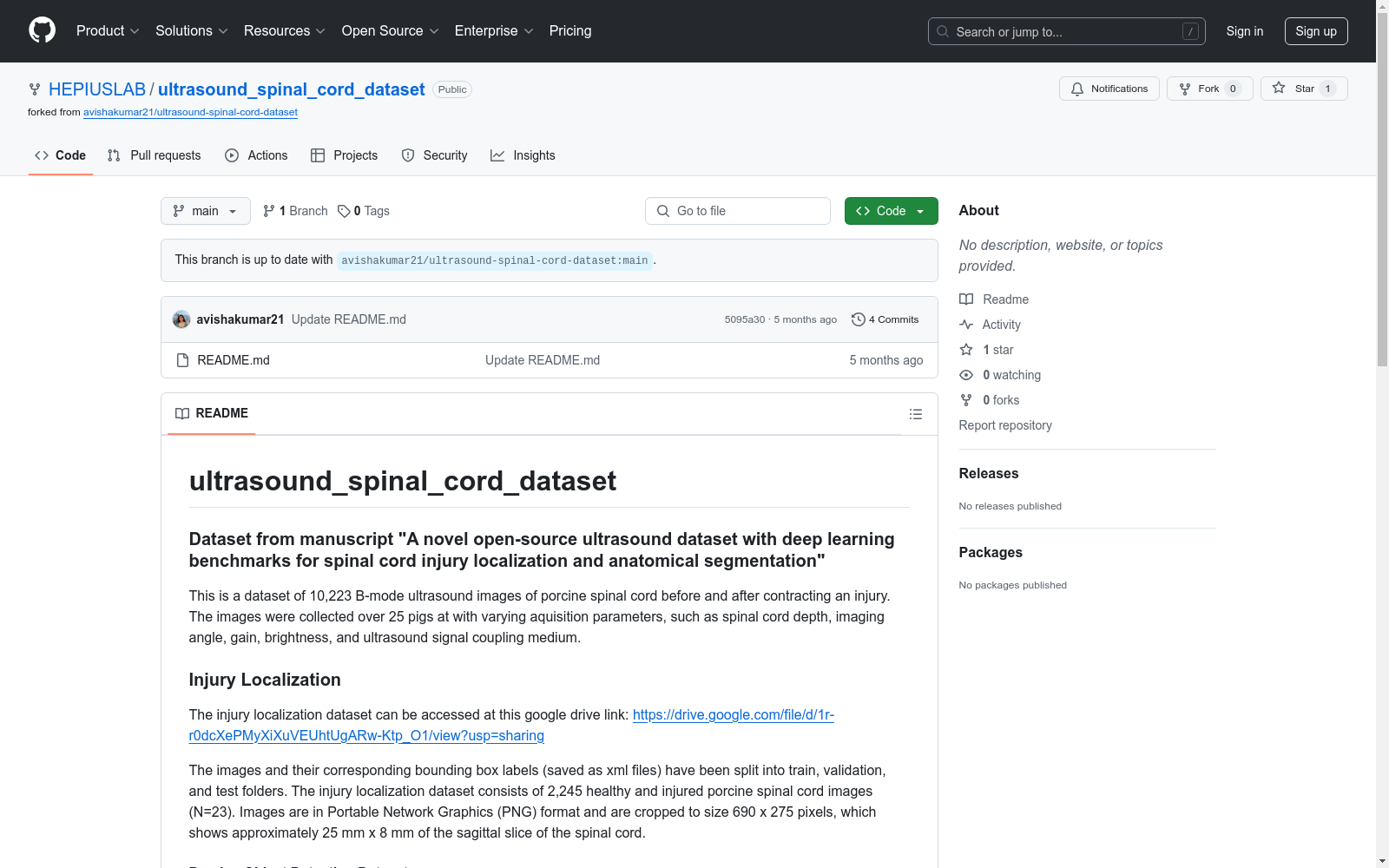1389x868 pixels.
Task: Open the README.md file
Action: 234,360
